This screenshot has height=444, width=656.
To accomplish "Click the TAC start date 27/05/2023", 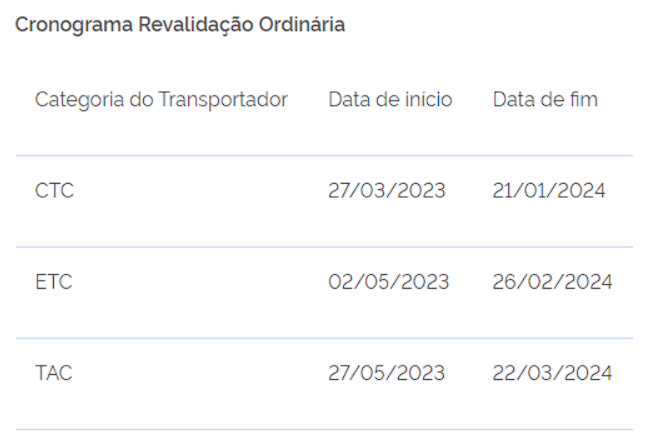I will 387,373.
